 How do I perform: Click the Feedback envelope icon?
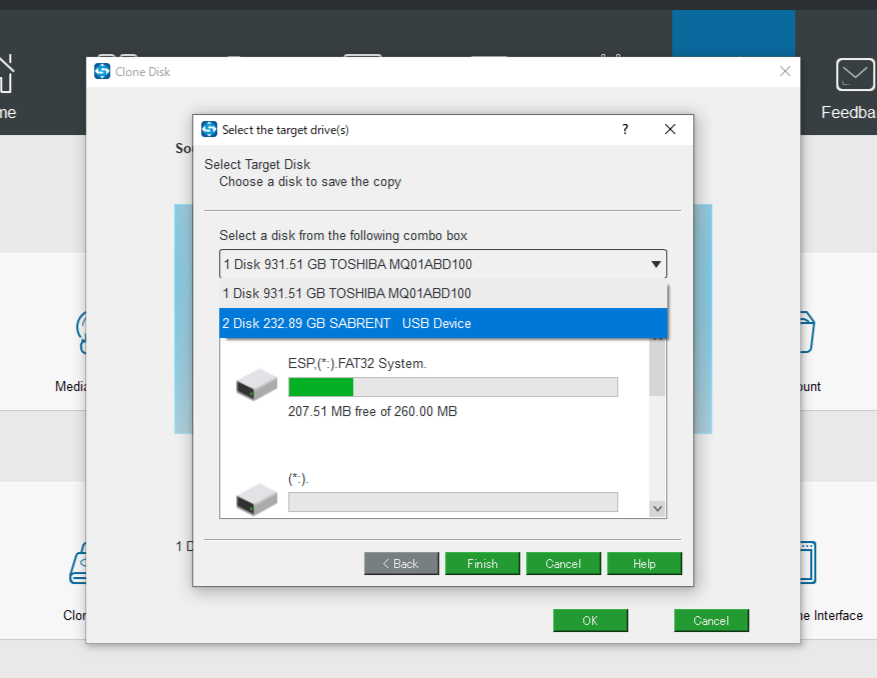tap(855, 76)
